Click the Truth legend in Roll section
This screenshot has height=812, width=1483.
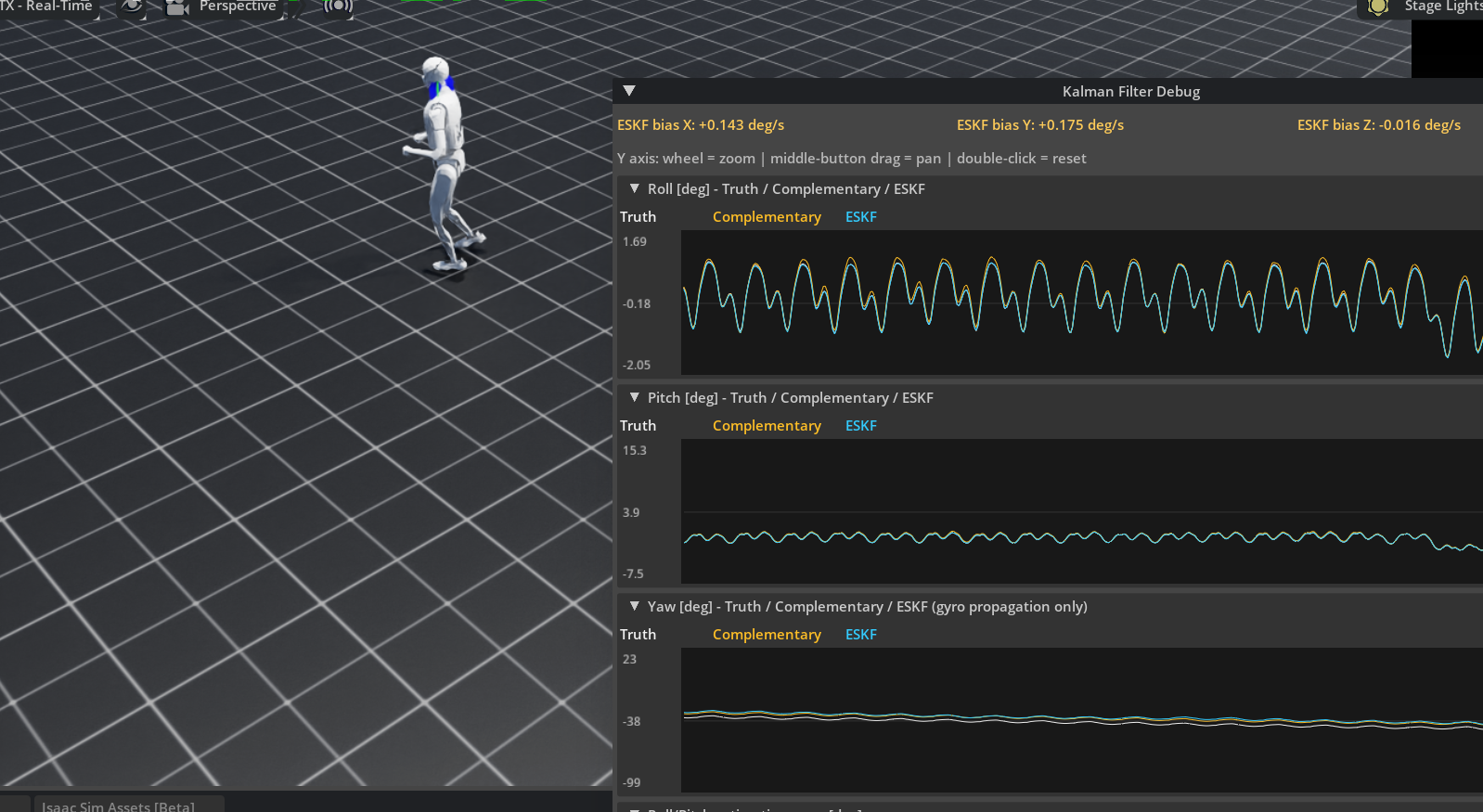[638, 217]
